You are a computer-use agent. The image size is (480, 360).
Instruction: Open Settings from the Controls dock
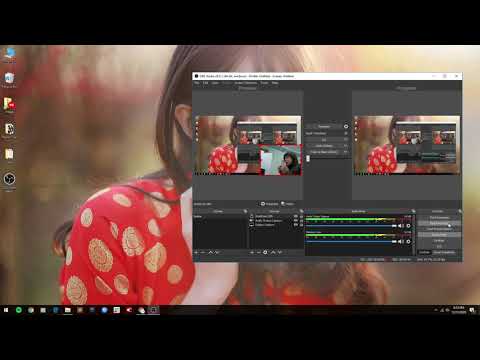pos(439,240)
